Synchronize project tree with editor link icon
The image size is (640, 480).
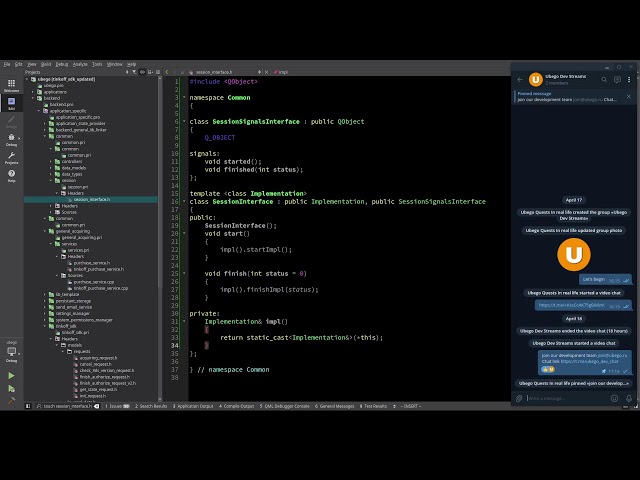pyautogui.click(x=142, y=72)
